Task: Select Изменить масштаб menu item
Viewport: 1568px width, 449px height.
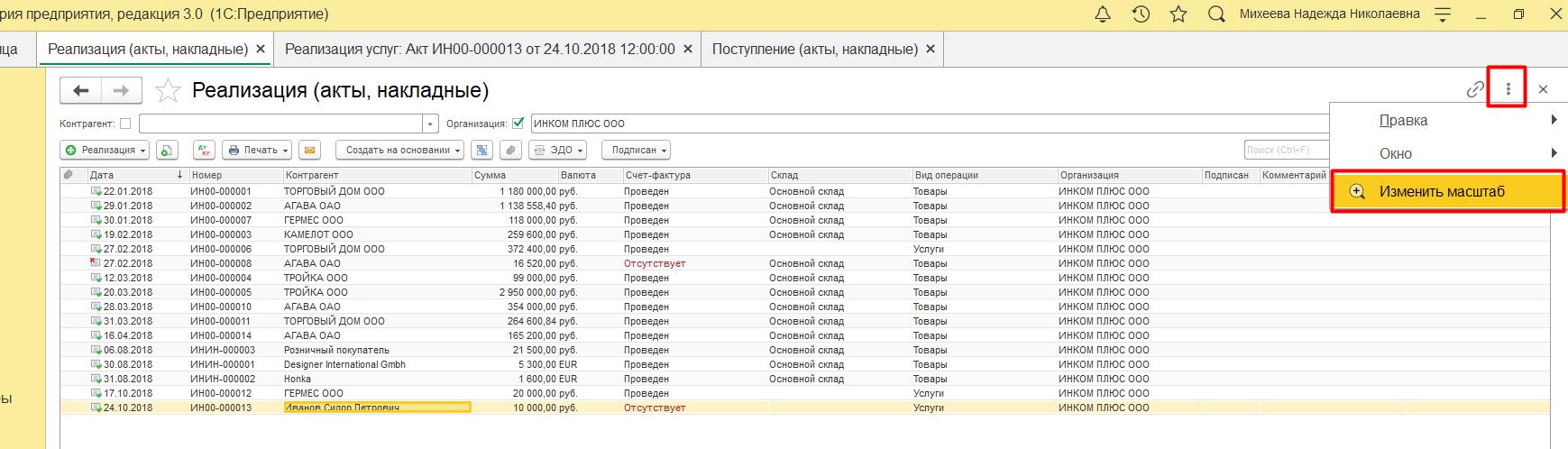Action: tap(1448, 191)
